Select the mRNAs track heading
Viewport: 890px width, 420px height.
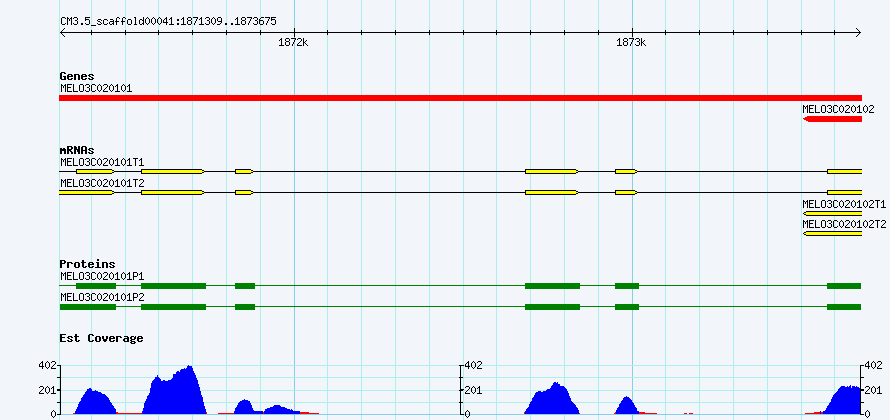click(77, 150)
